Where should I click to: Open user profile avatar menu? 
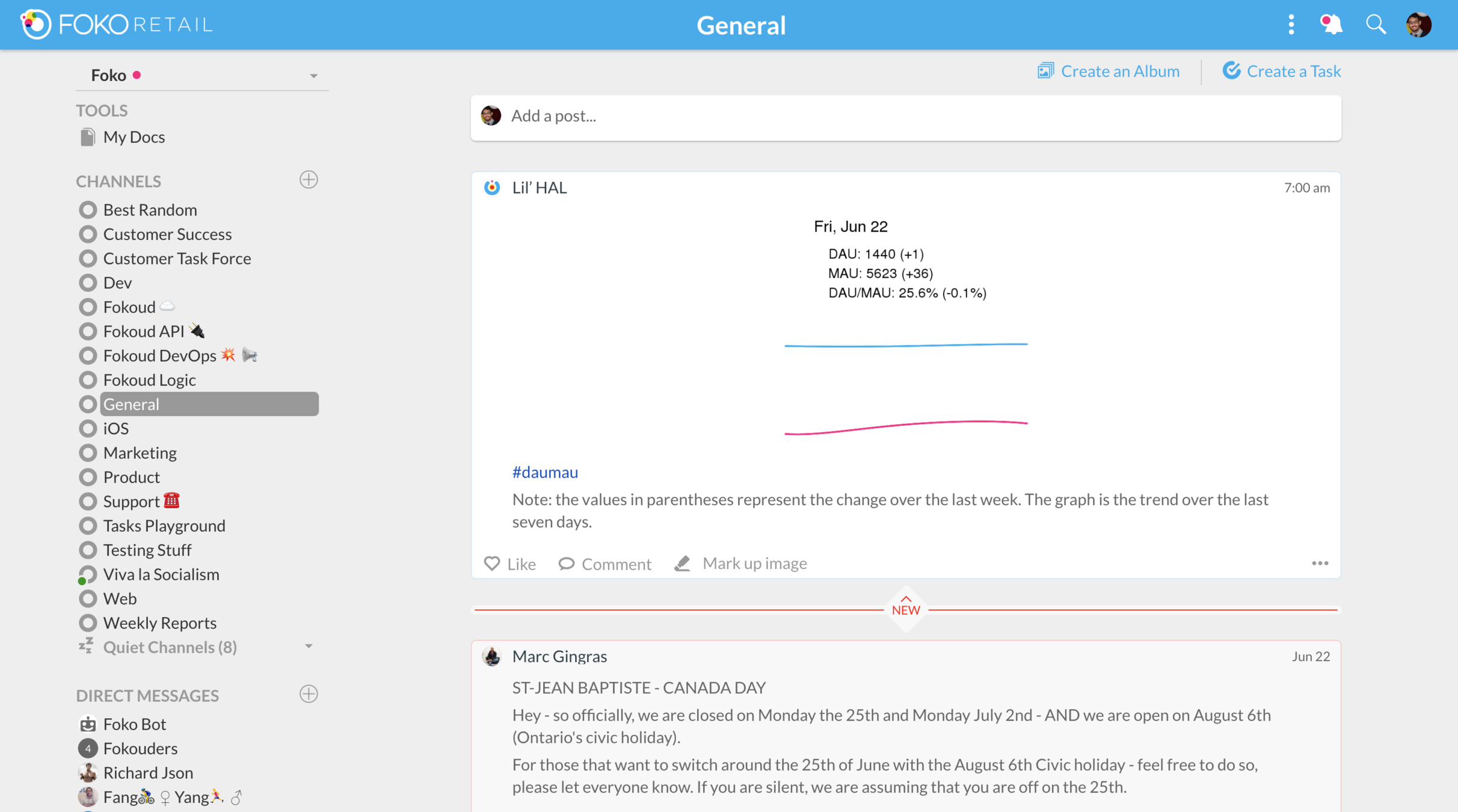click(1418, 25)
